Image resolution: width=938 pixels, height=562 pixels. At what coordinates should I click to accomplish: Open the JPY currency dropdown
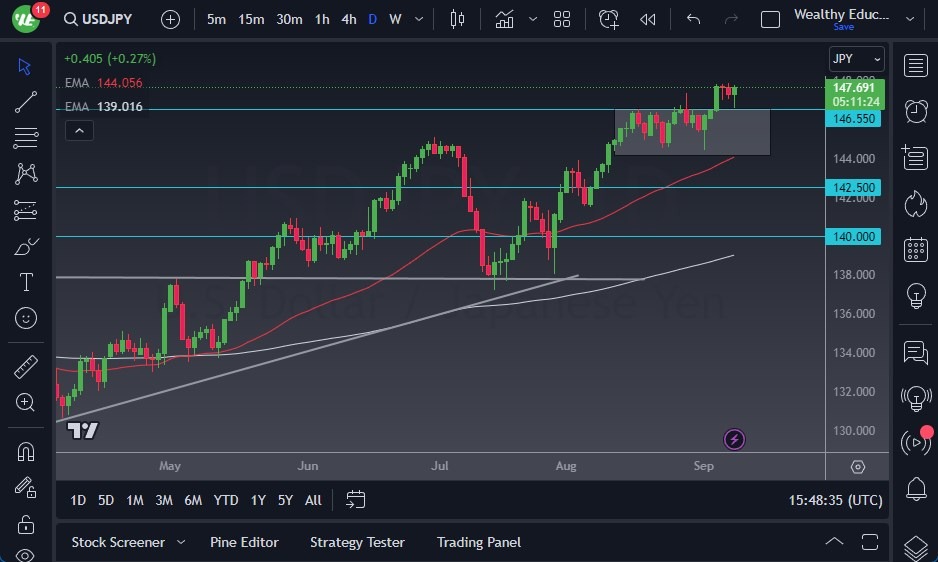(857, 59)
